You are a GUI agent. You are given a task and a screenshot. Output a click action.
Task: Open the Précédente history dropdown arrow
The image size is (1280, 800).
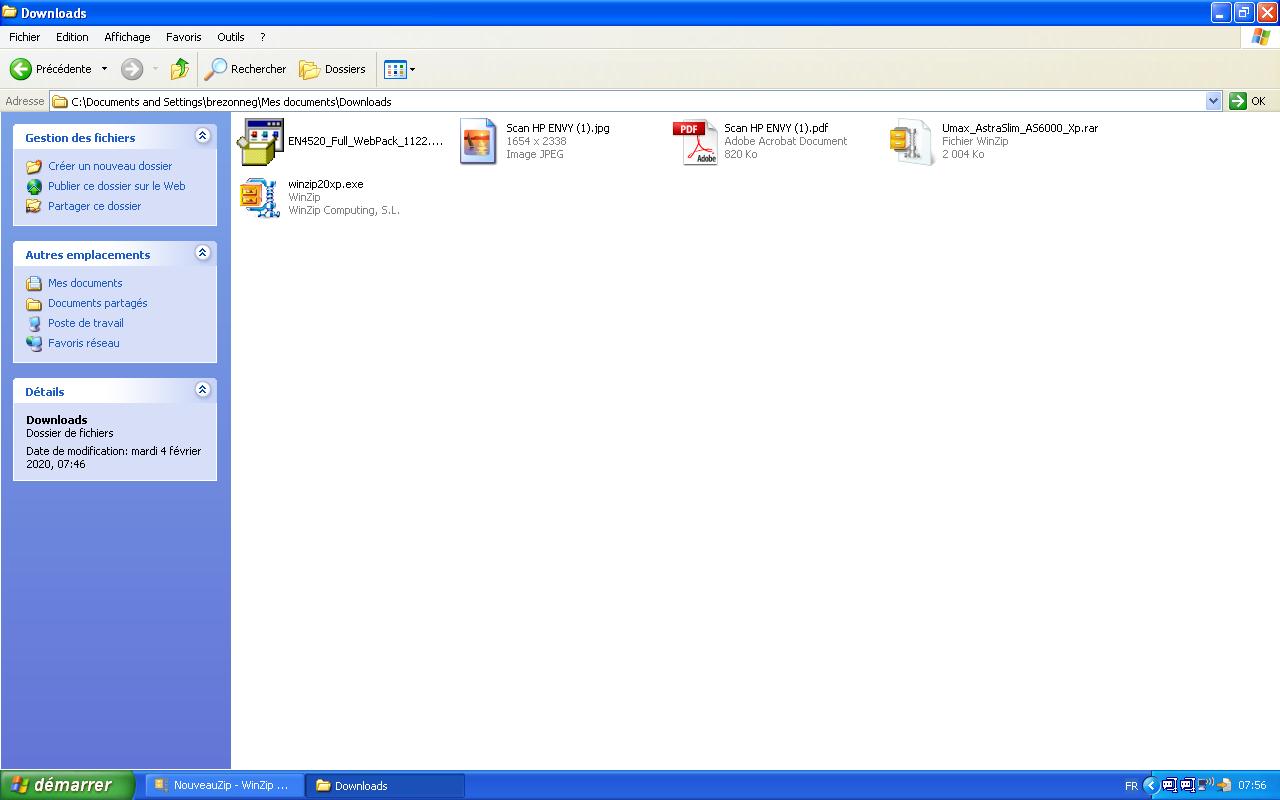click(x=104, y=69)
